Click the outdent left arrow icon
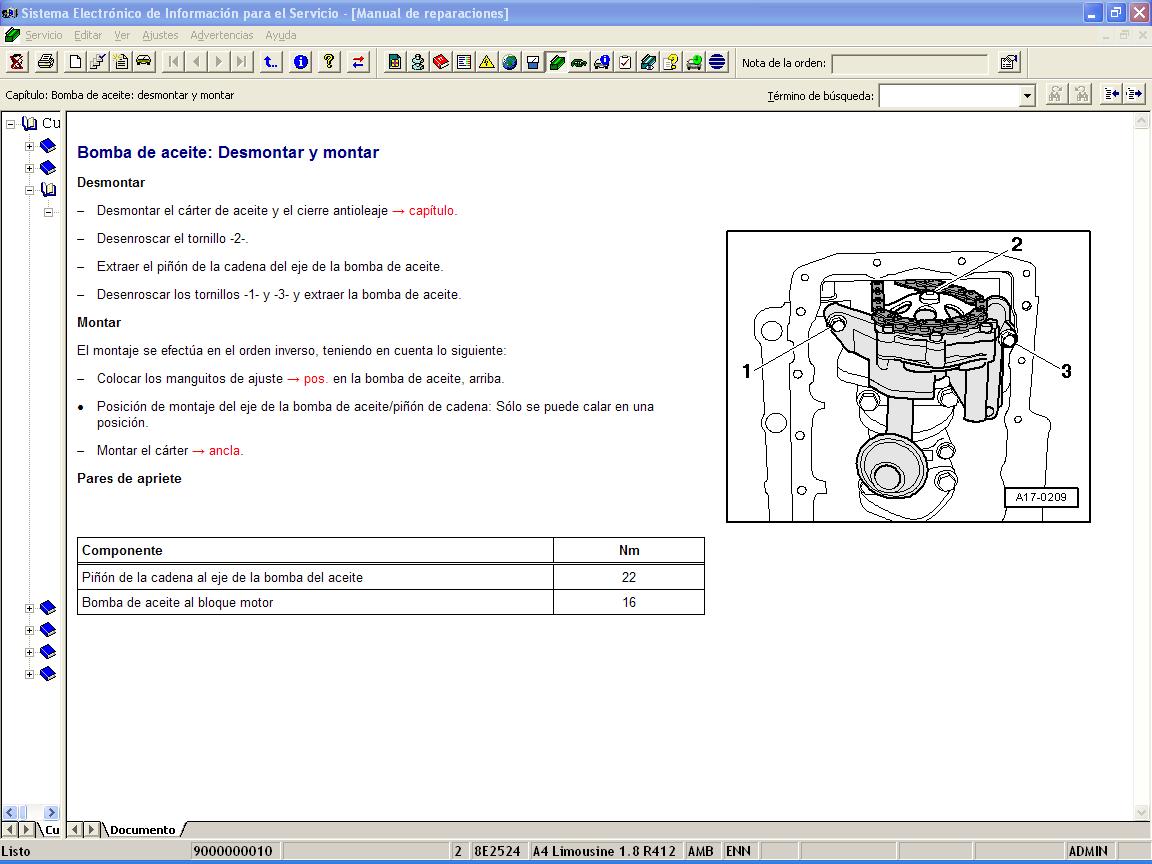 [x=1112, y=94]
